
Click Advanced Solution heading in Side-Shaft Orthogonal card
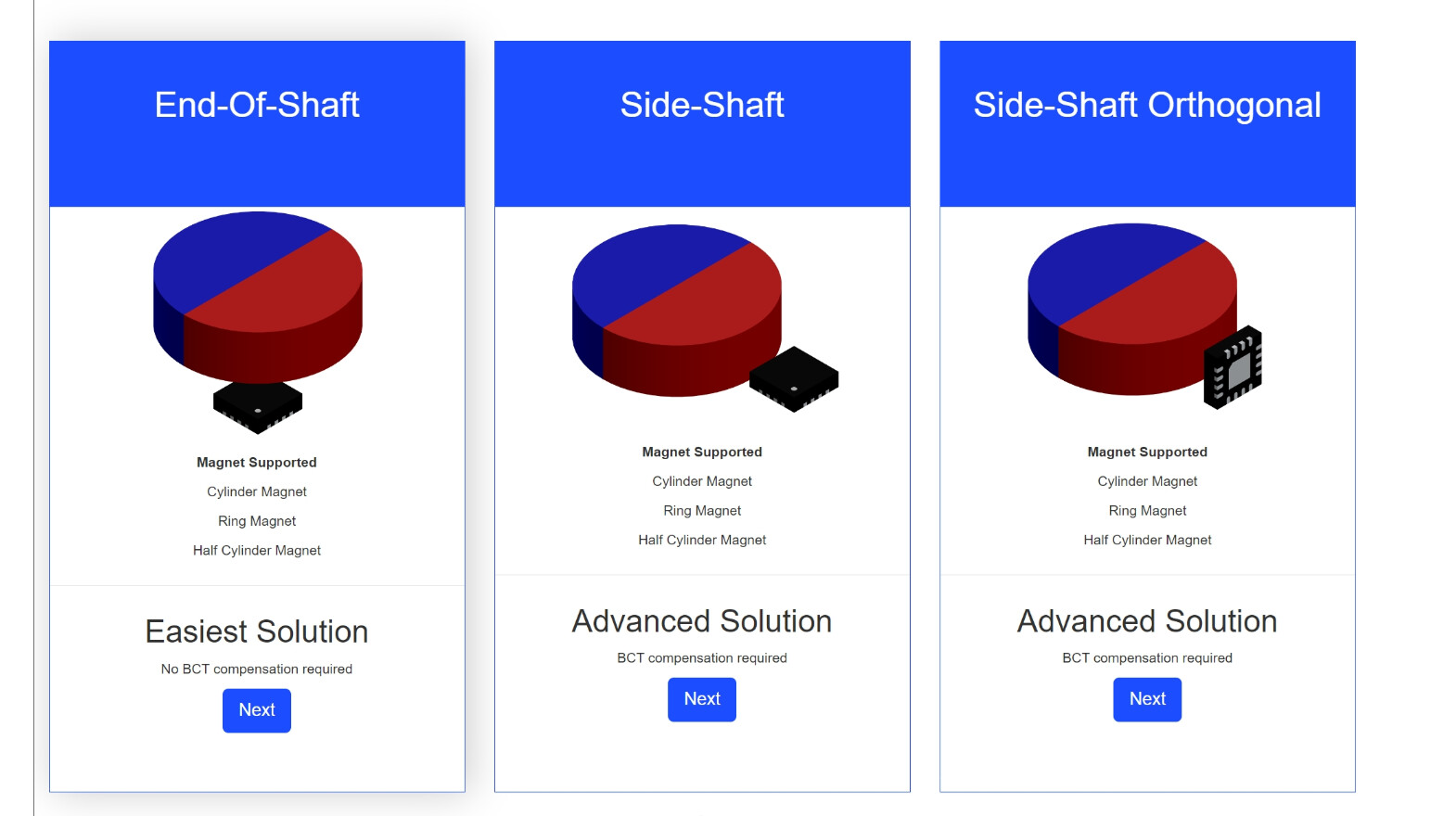(x=1147, y=621)
